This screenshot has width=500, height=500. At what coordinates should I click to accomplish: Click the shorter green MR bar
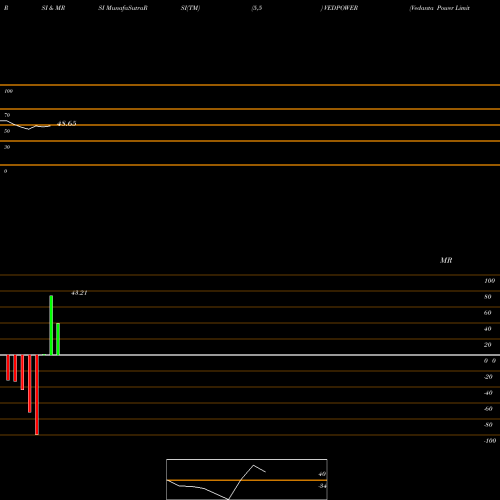[x=58, y=339]
